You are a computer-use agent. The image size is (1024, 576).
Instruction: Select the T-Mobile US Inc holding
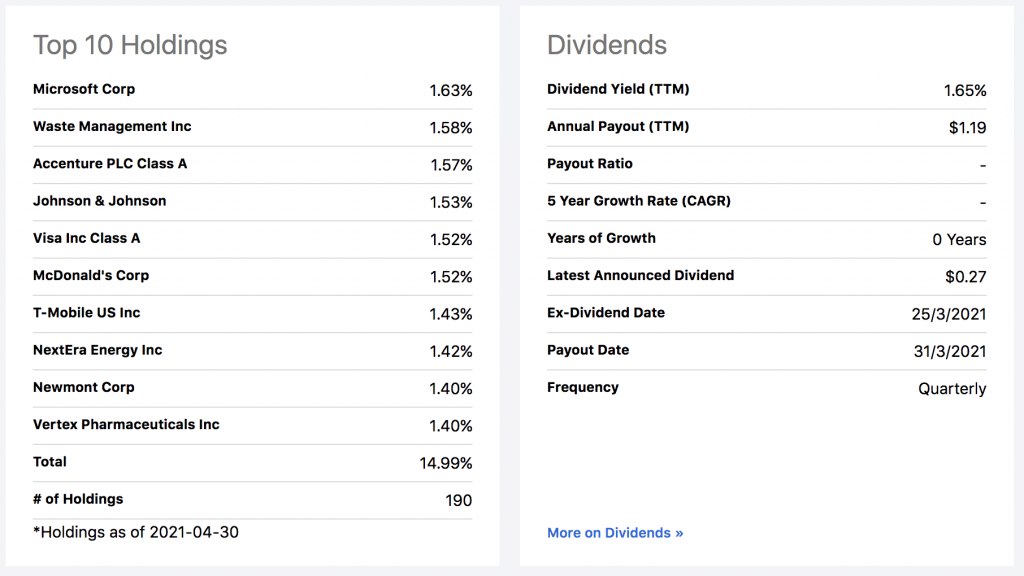[87, 313]
